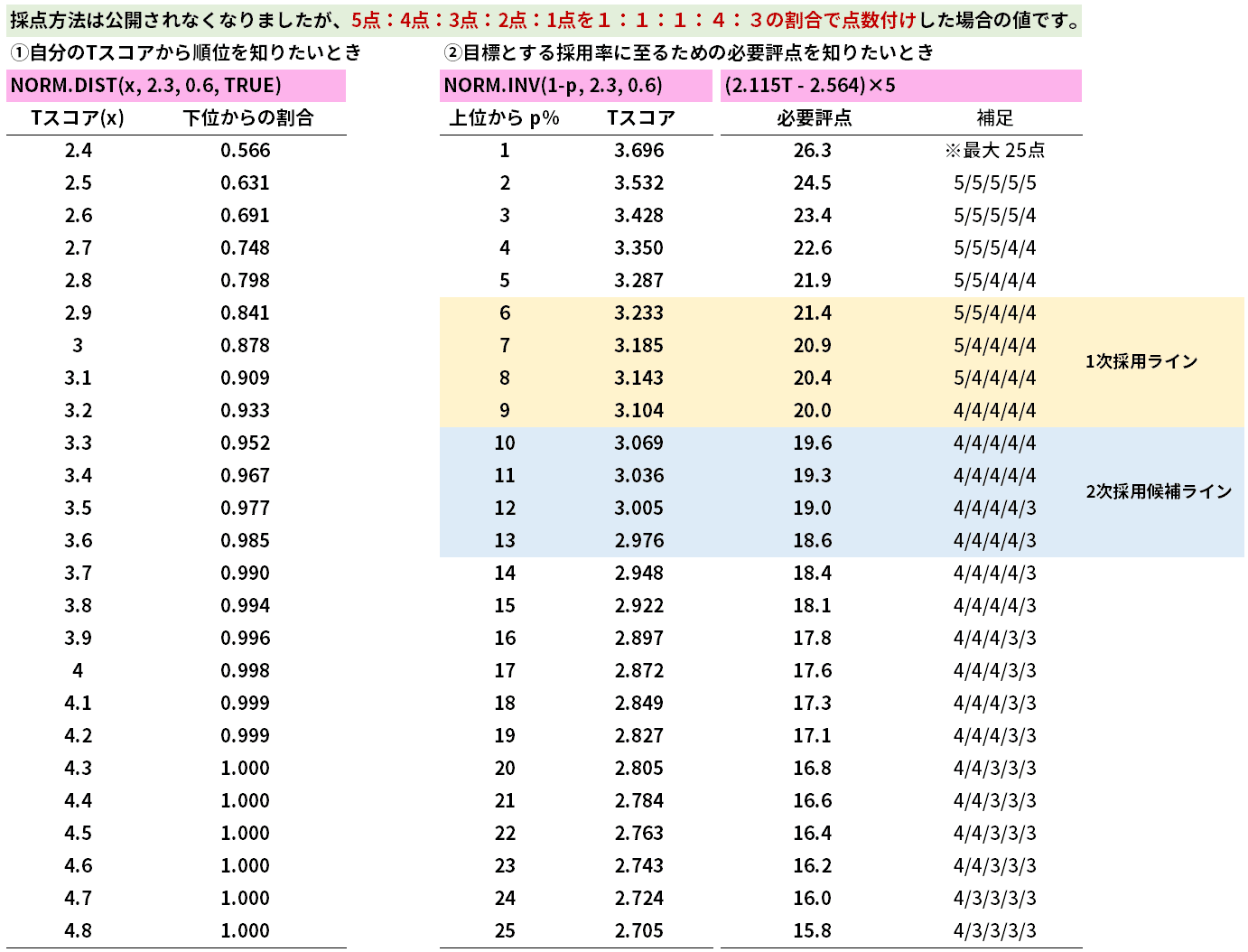Click the 1次採用ライン label
Image resolution: width=1248 pixels, height=952 pixels.
1141,362
